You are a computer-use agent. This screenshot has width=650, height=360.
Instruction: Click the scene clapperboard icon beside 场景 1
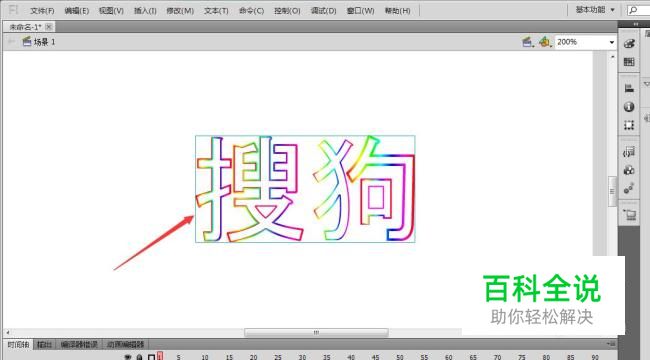(27, 41)
